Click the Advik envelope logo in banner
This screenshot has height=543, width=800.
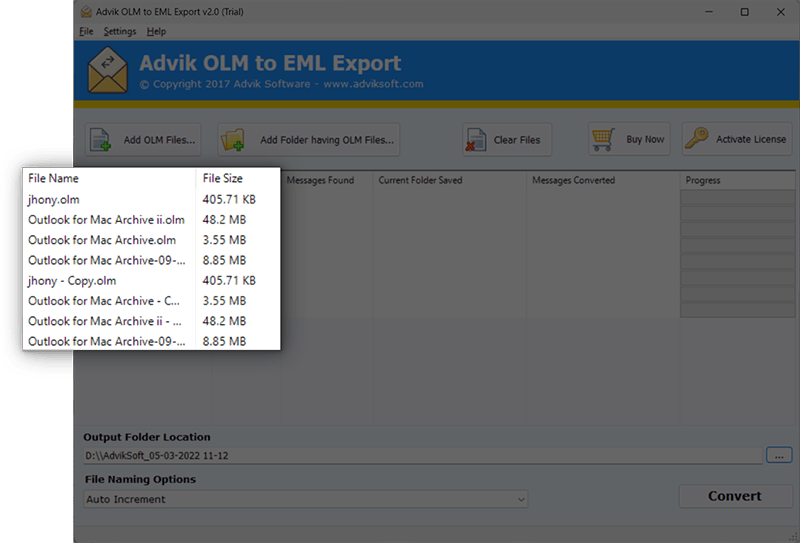tap(108, 70)
